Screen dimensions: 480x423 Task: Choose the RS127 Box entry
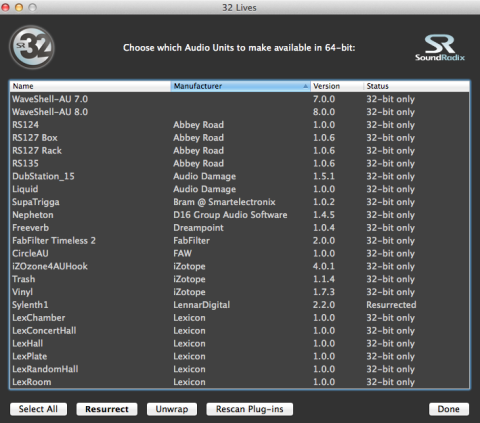[x=240, y=138]
